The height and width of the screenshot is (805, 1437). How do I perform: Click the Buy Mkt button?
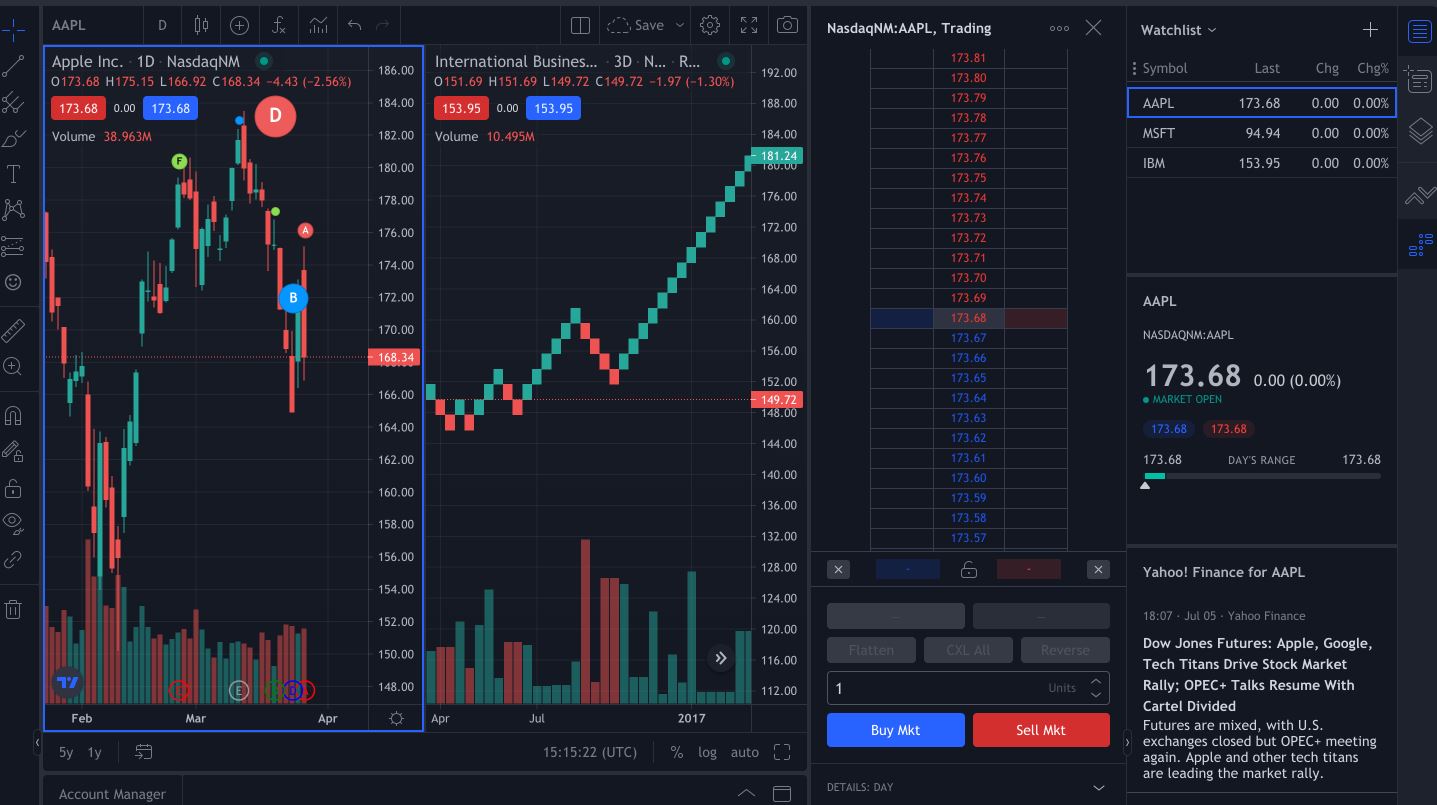[x=895, y=730]
